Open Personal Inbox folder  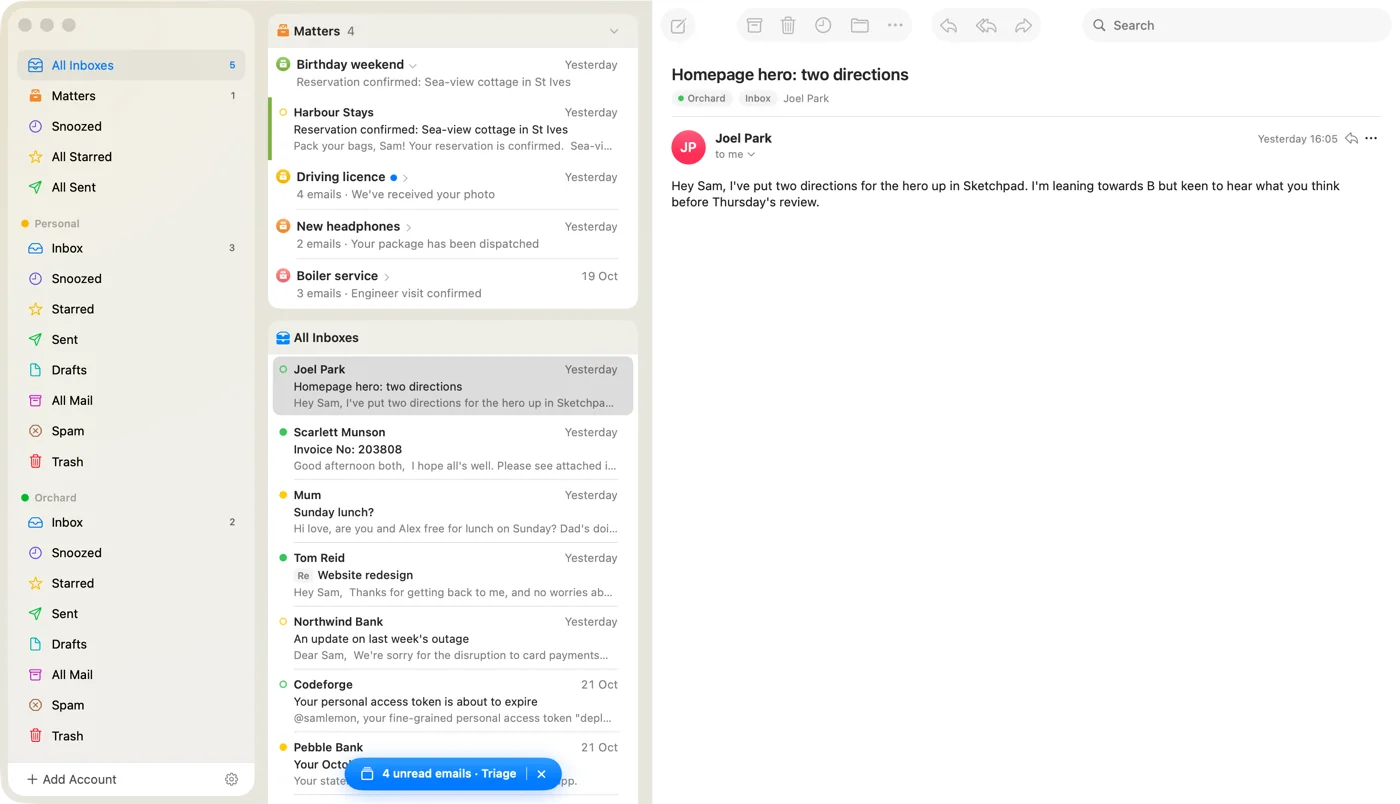point(131,248)
